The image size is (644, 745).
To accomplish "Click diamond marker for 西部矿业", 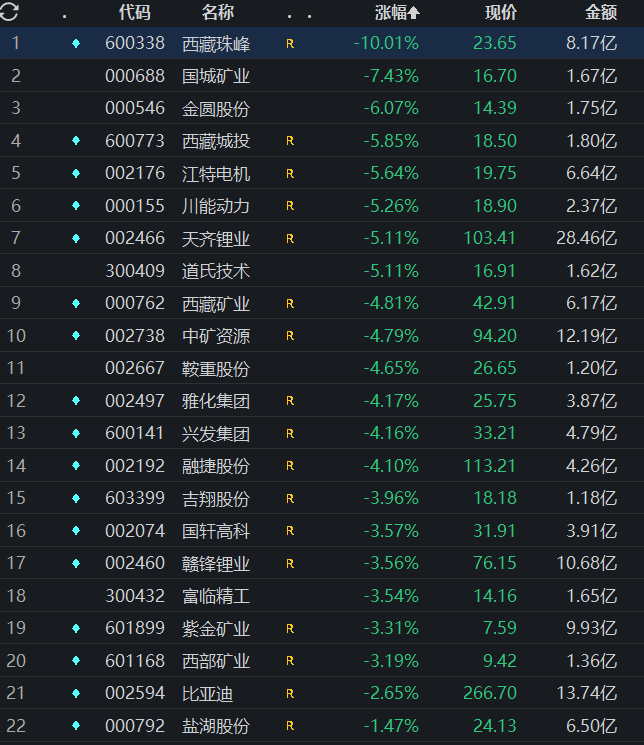I will [x=76, y=661].
